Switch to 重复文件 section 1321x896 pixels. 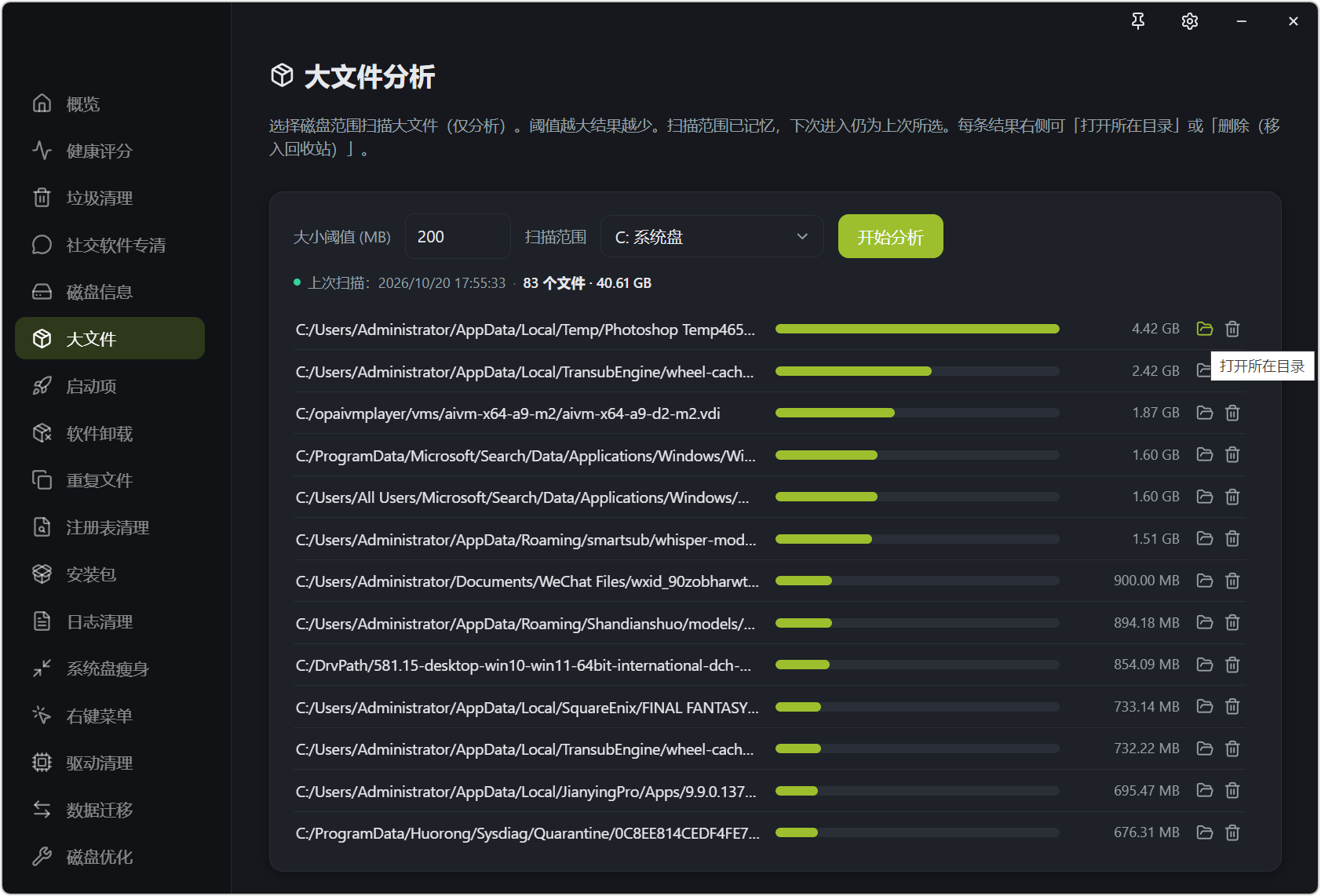coord(110,480)
